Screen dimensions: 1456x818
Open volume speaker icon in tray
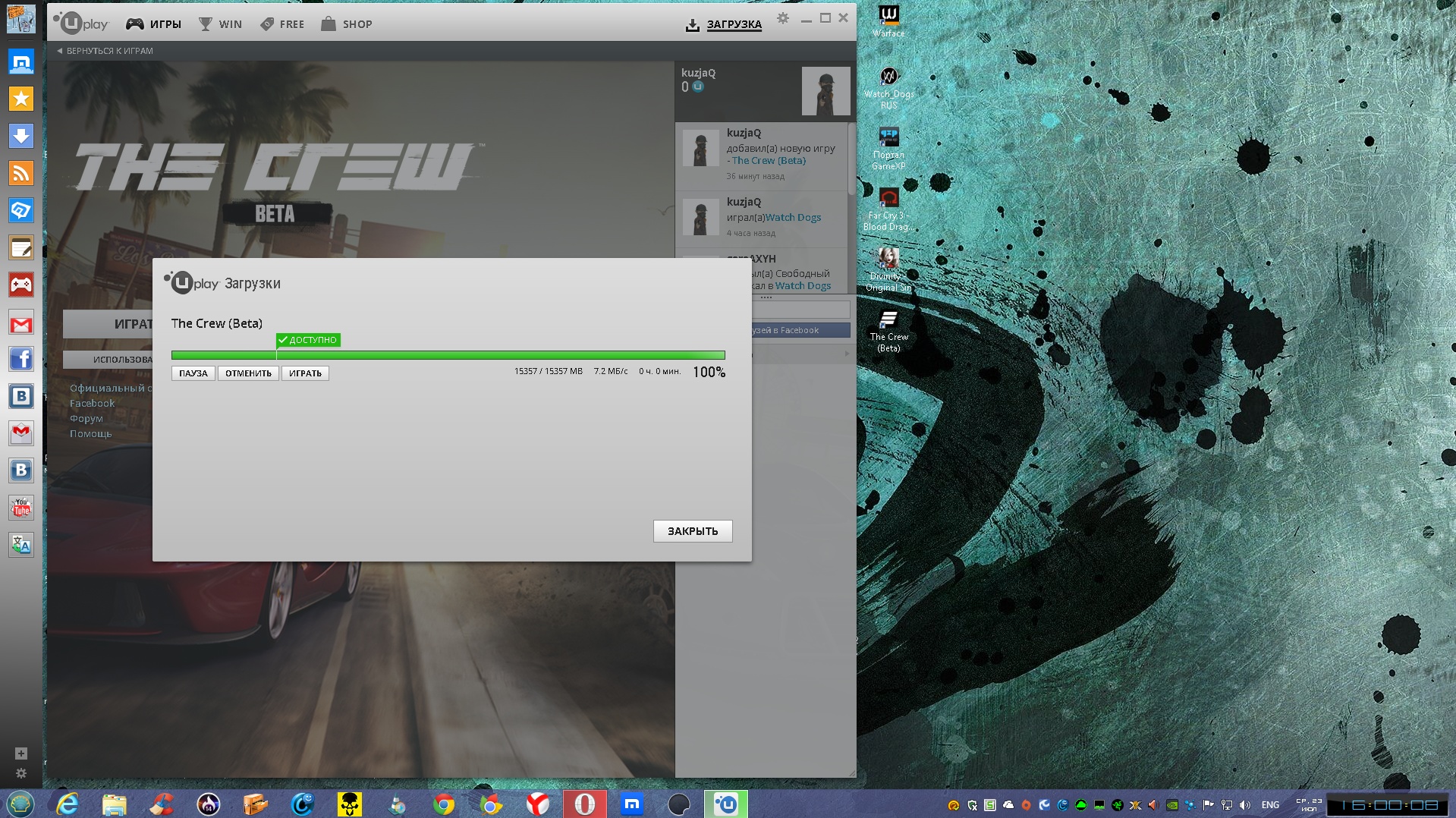click(1245, 805)
